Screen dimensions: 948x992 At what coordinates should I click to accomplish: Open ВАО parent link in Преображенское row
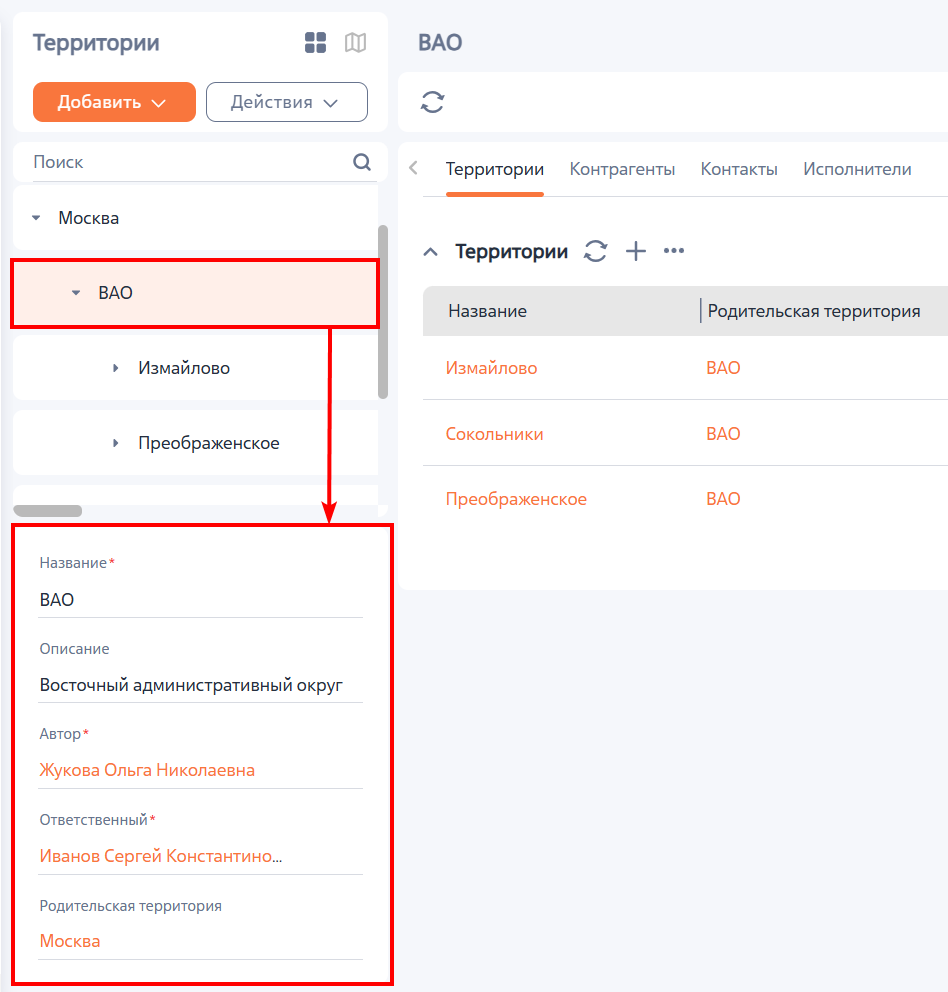pos(723,499)
